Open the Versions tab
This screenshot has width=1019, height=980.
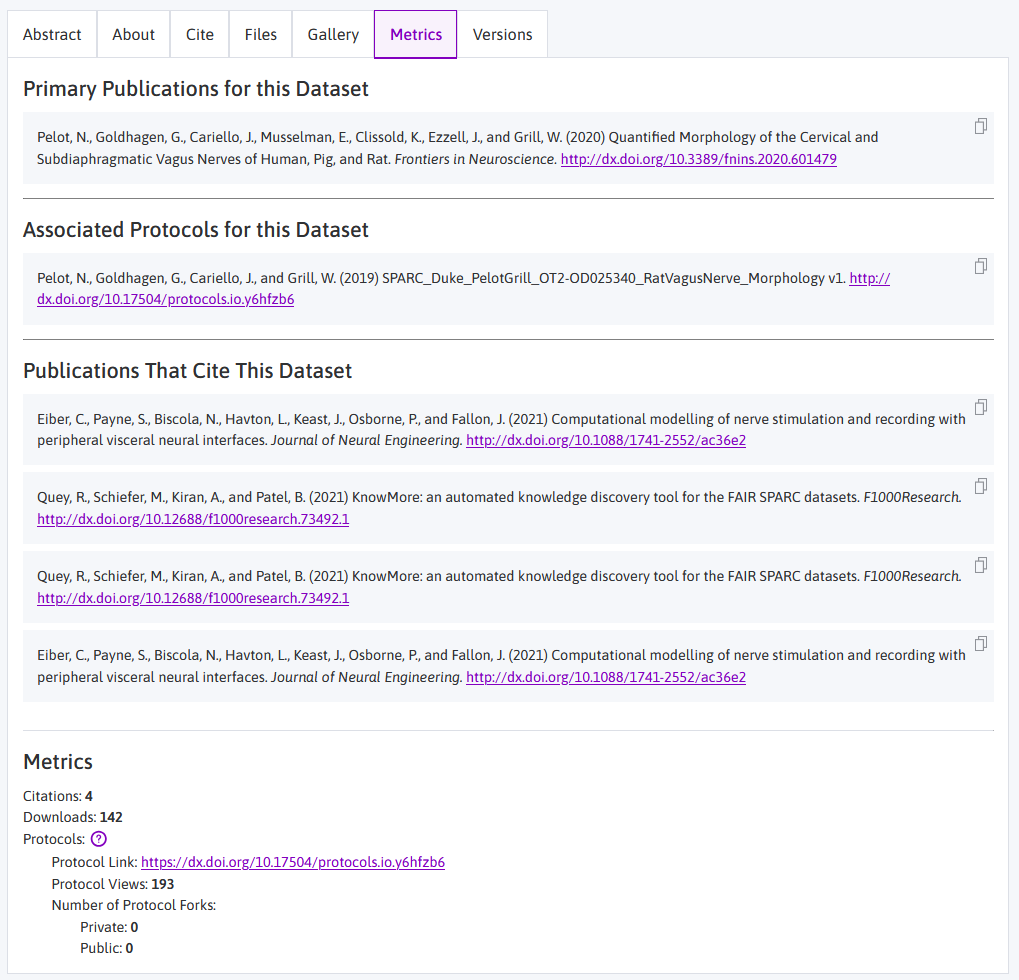[502, 34]
